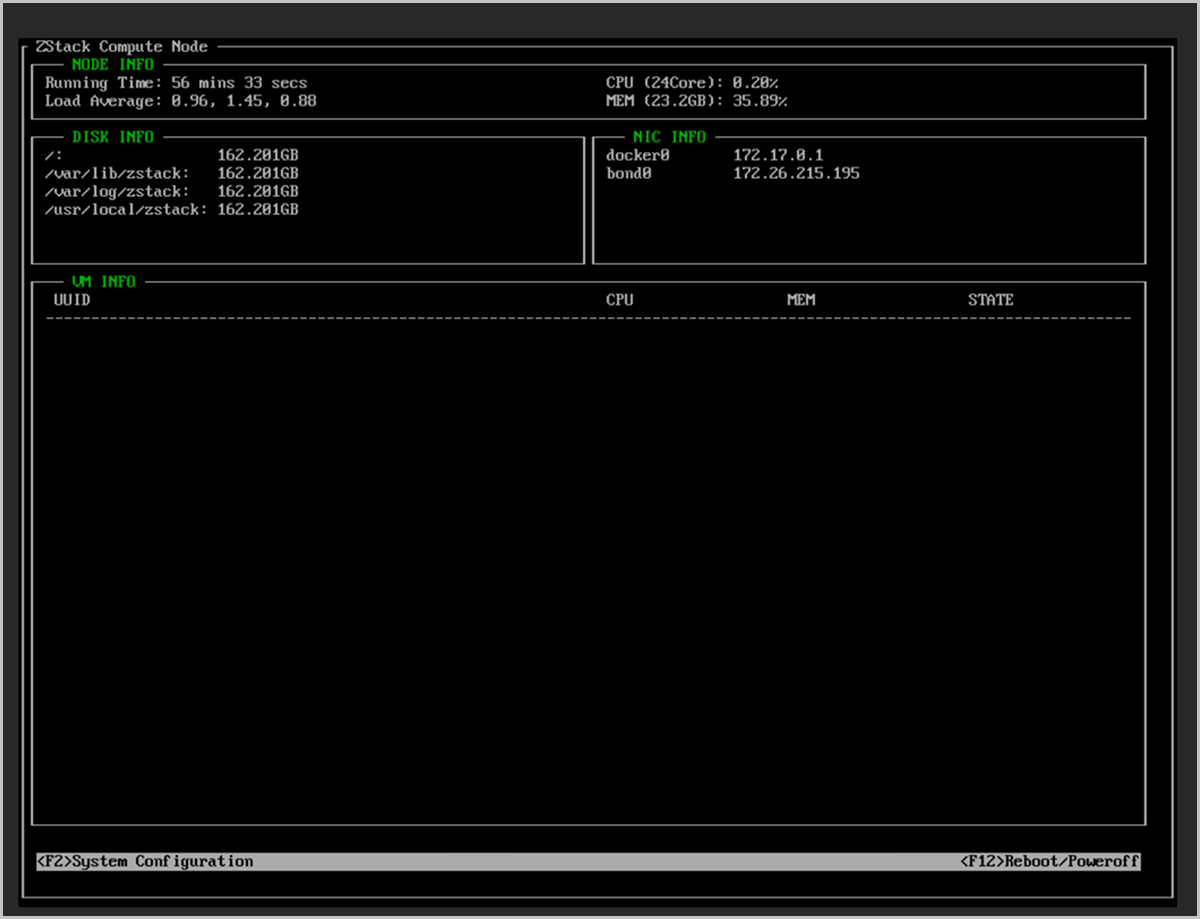Select the /var/log/zstack disk row

171,191
